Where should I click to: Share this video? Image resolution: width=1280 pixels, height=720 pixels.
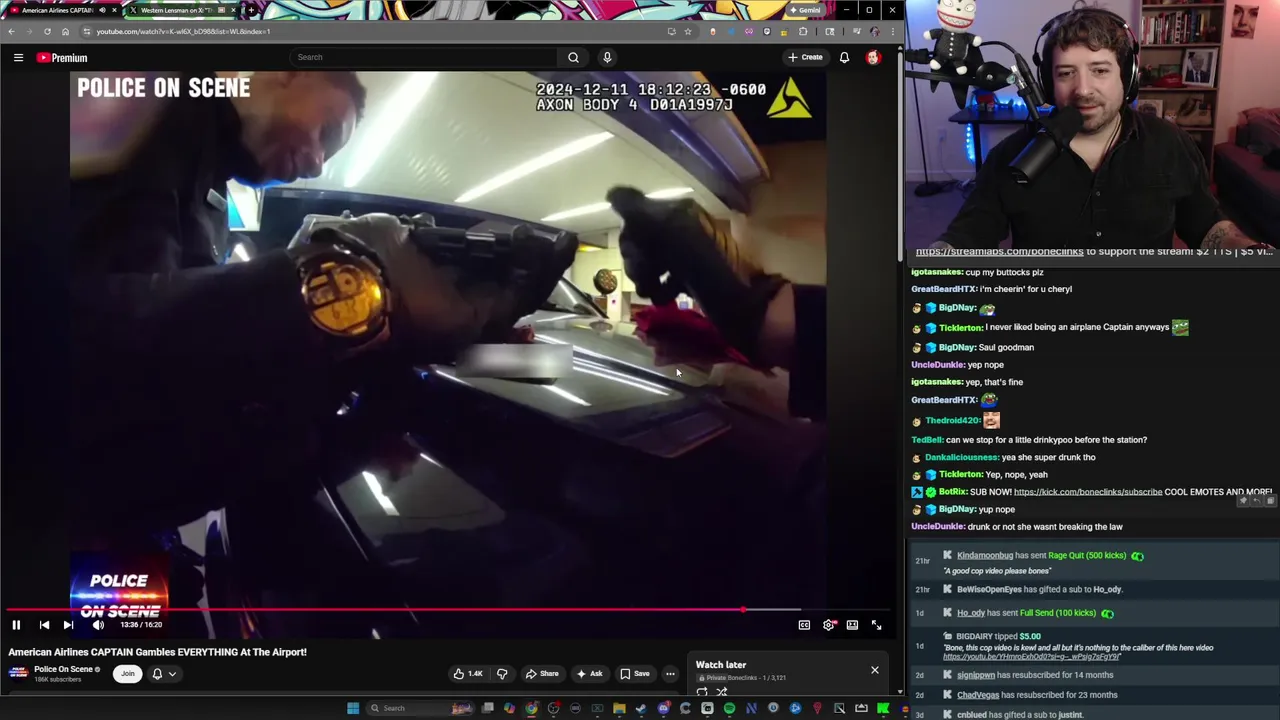[542, 673]
